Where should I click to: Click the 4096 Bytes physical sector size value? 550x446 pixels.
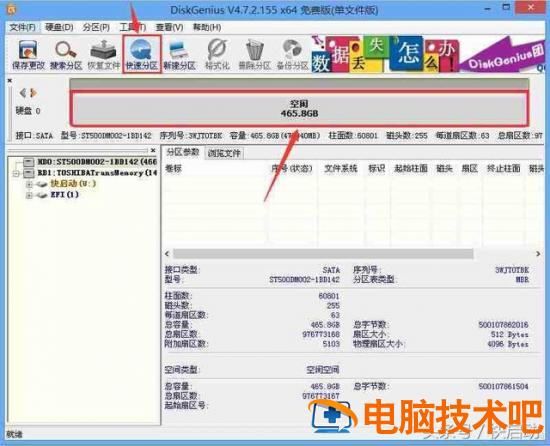click(508, 344)
